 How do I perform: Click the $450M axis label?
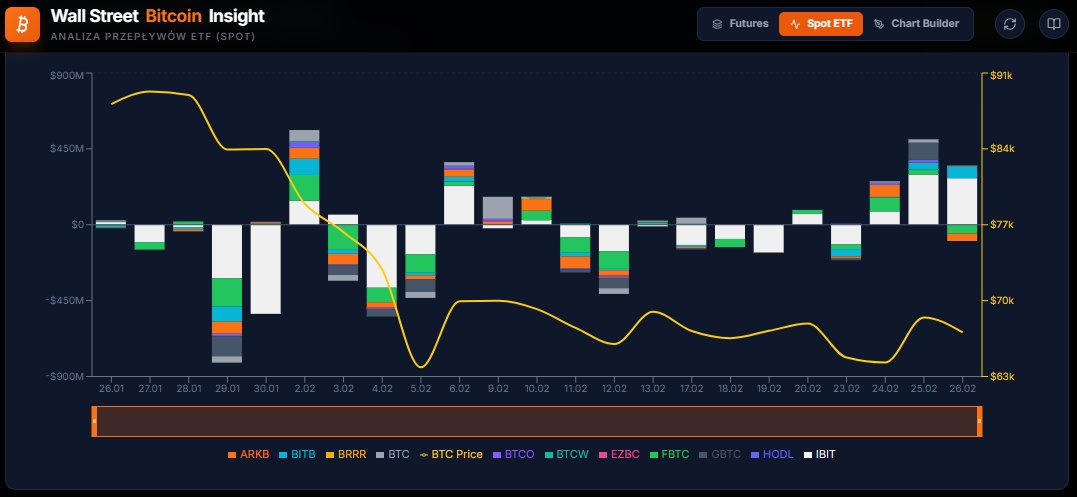tap(67, 149)
